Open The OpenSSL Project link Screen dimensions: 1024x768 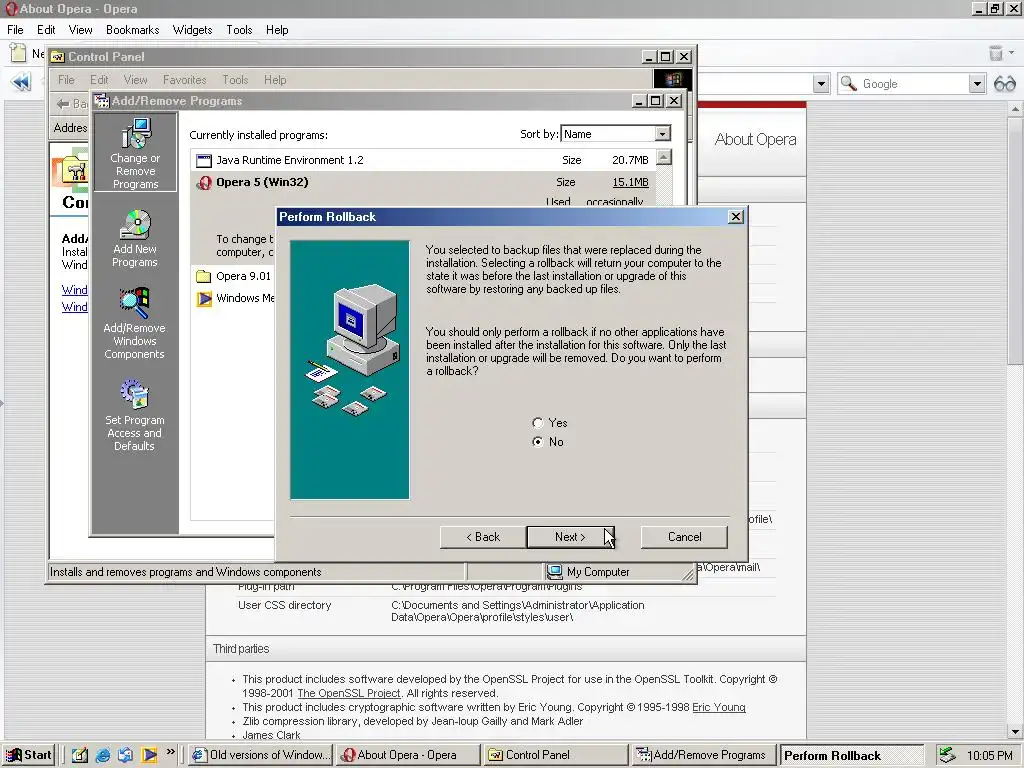pyautogui.click(x=349, y=694)
